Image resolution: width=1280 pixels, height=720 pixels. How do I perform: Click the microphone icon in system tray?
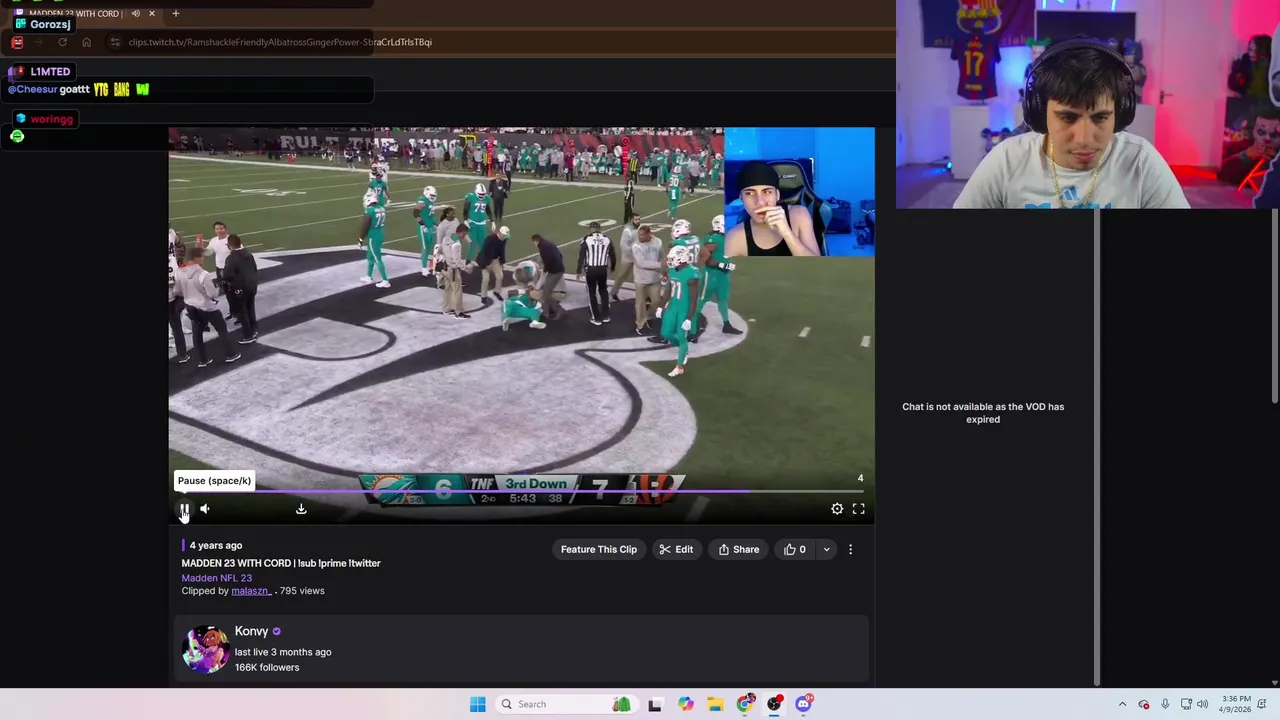pos(1165,704)
